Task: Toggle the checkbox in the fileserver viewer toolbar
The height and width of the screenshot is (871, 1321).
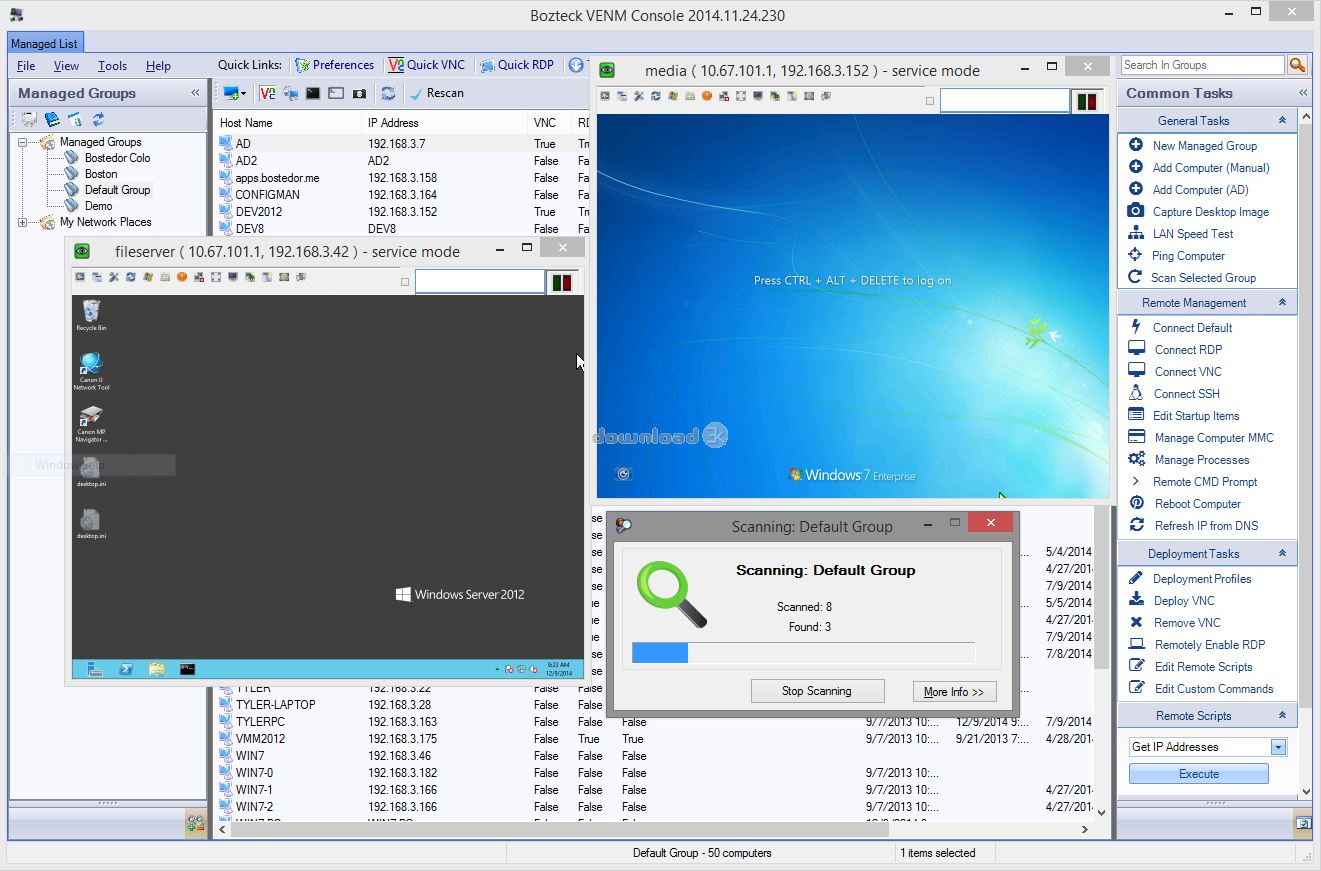Action: (x=404, y=282)
